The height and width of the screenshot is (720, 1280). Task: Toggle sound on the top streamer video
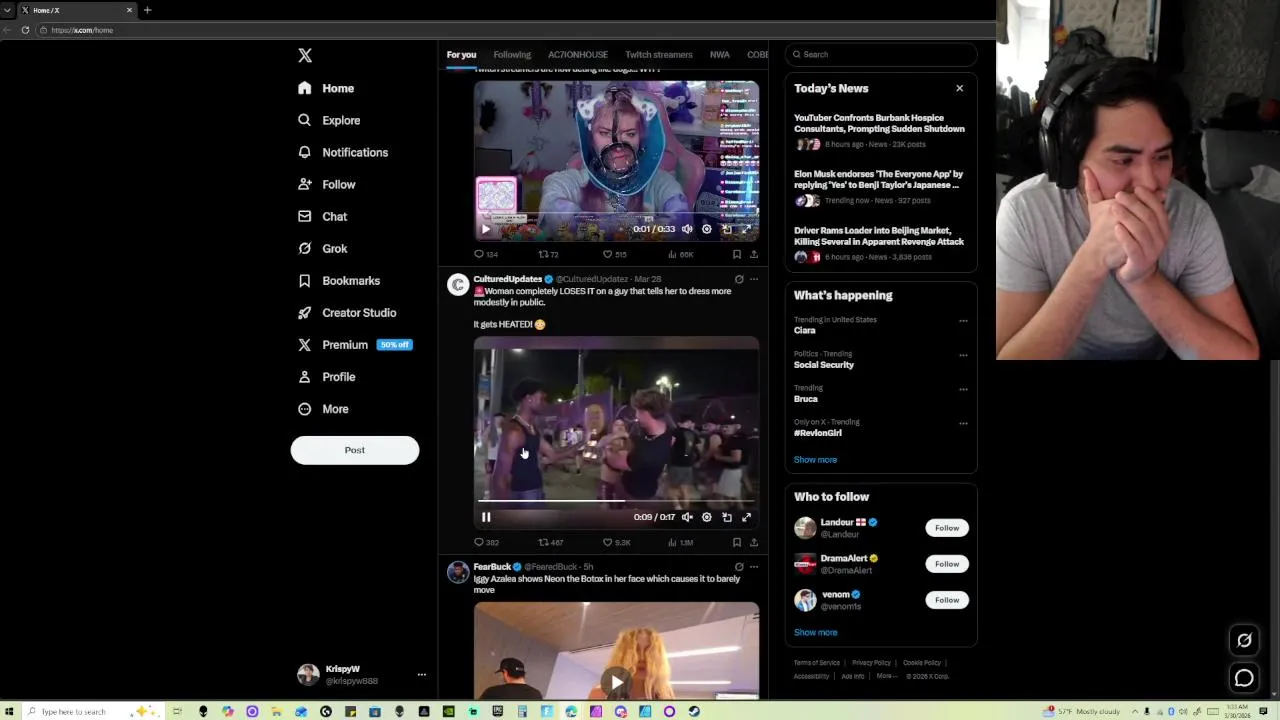point(687,229)
